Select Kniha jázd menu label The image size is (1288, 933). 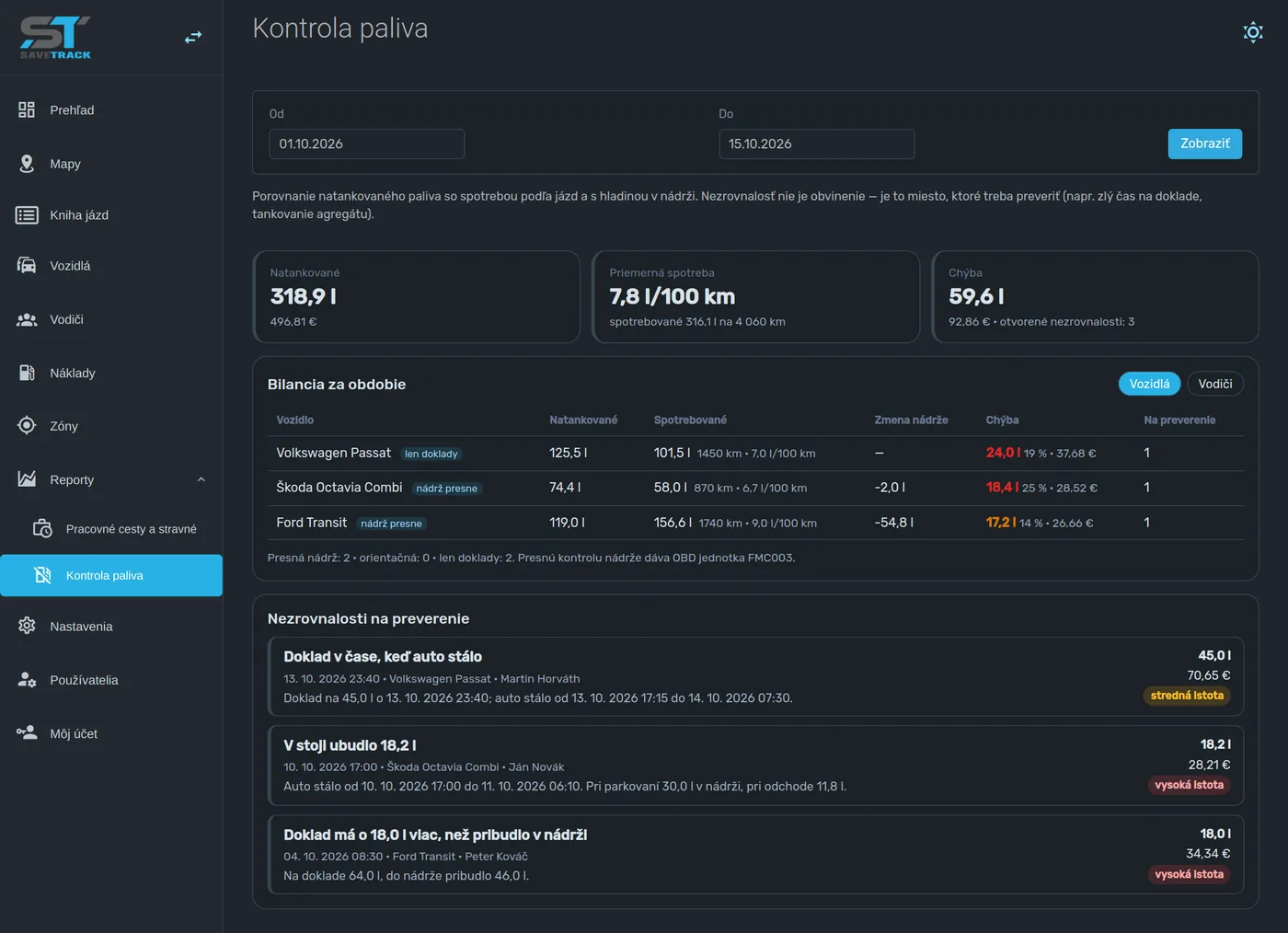(79, 215)
